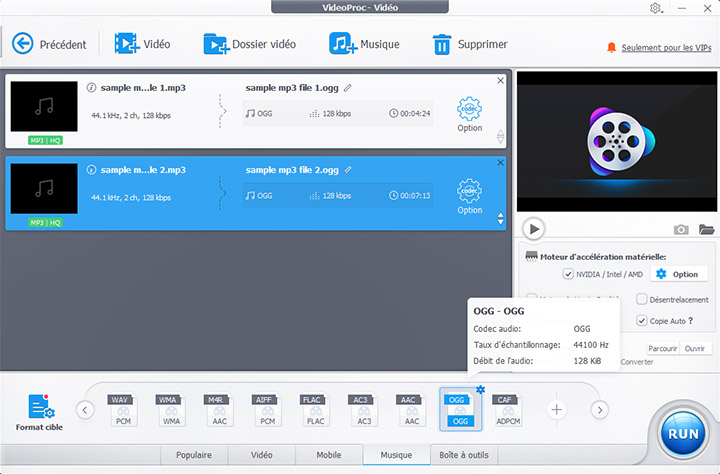
Task: Rename sample mp3 file 2.ogg with pencil
Action: point(348,170)
